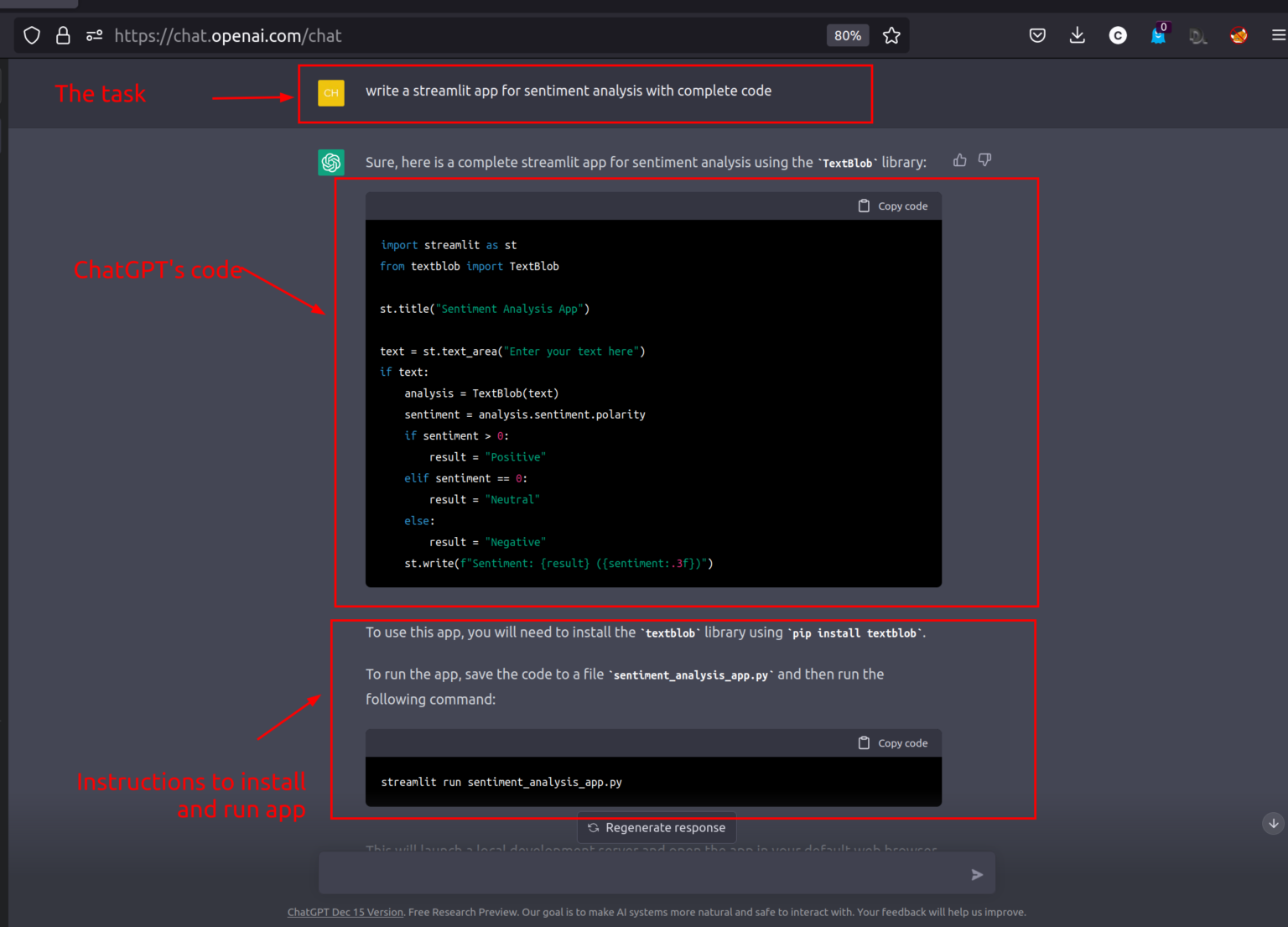Open site information from the lock icon

click(63, 35)
